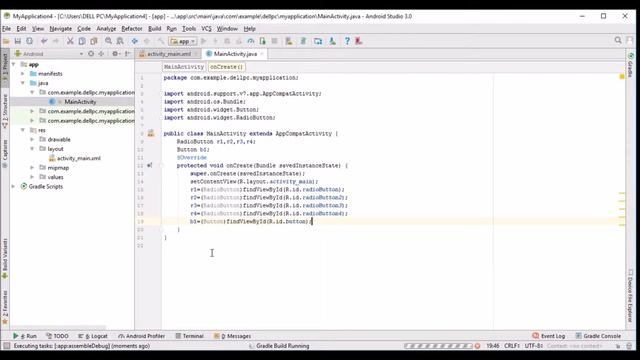640x360 pixels.
Task: Click the Run app play icon
Action: (204, 41)
